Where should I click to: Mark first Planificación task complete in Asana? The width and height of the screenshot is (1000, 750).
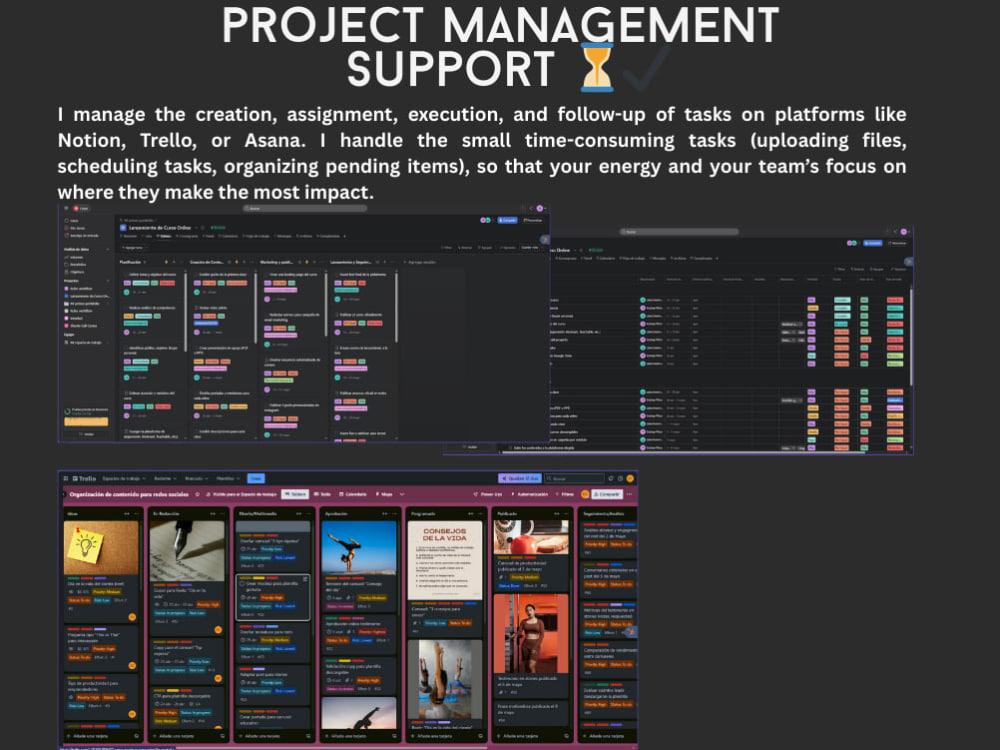click(126, 274)
